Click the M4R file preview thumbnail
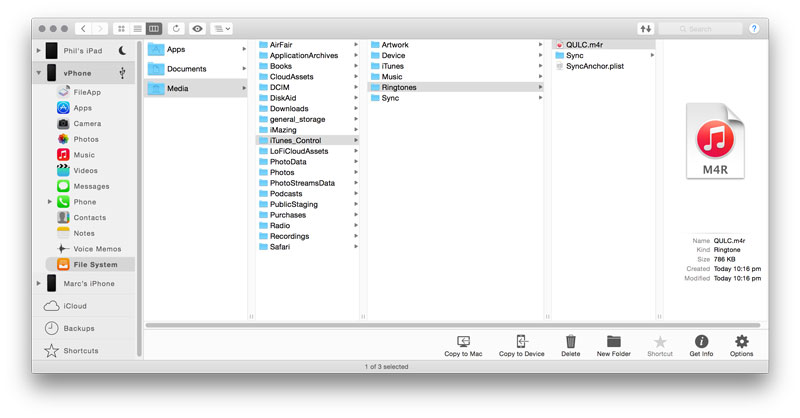This screenshot has width=800, height=418. coord(715,141)
